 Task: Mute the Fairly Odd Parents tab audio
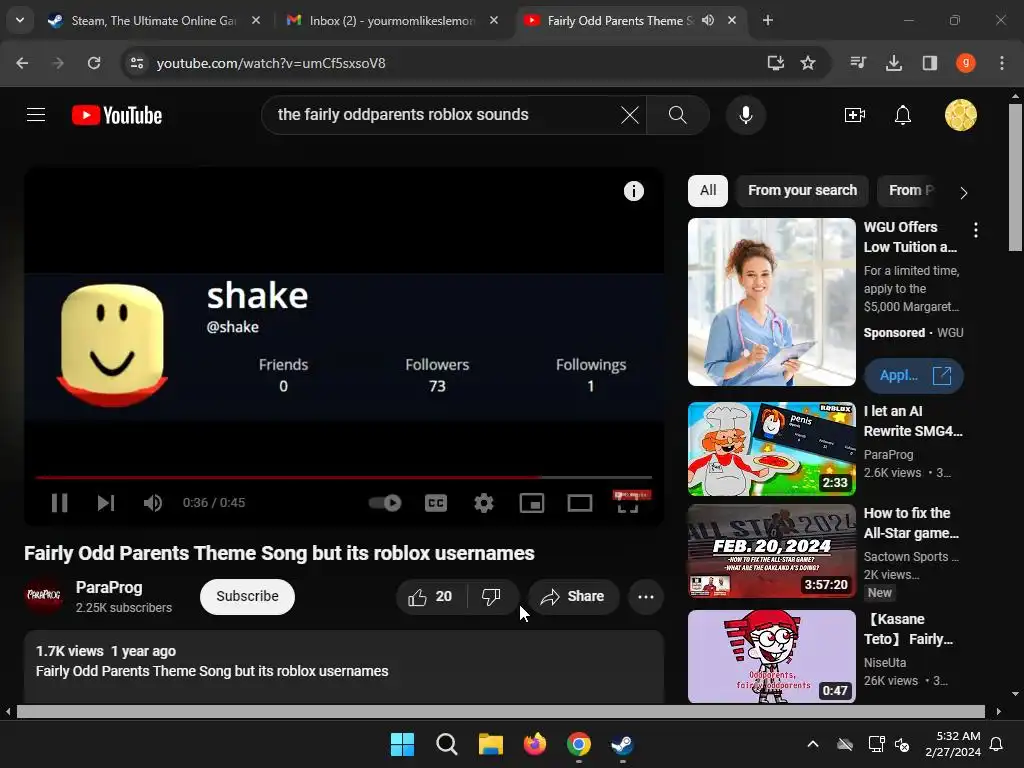tap(708, 21)
